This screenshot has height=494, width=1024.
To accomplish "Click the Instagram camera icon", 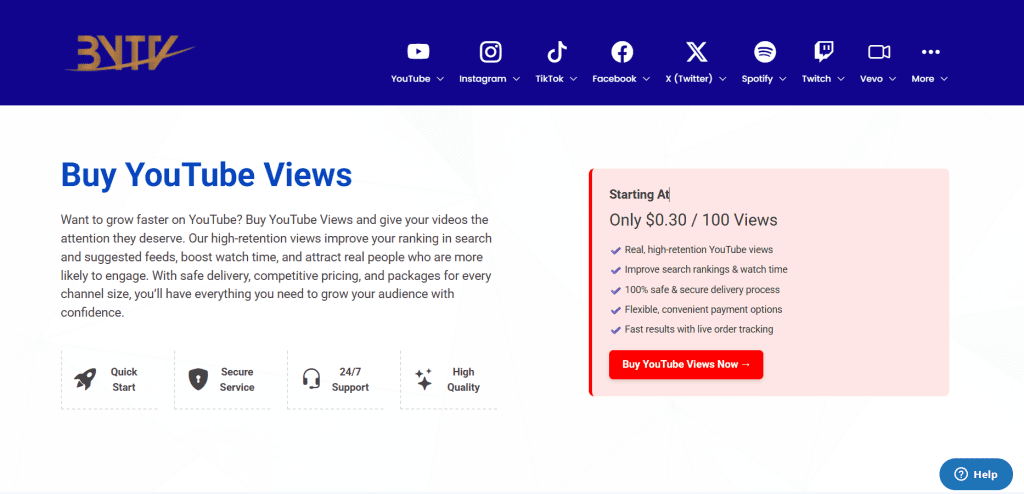I will (x=490, y=52).
